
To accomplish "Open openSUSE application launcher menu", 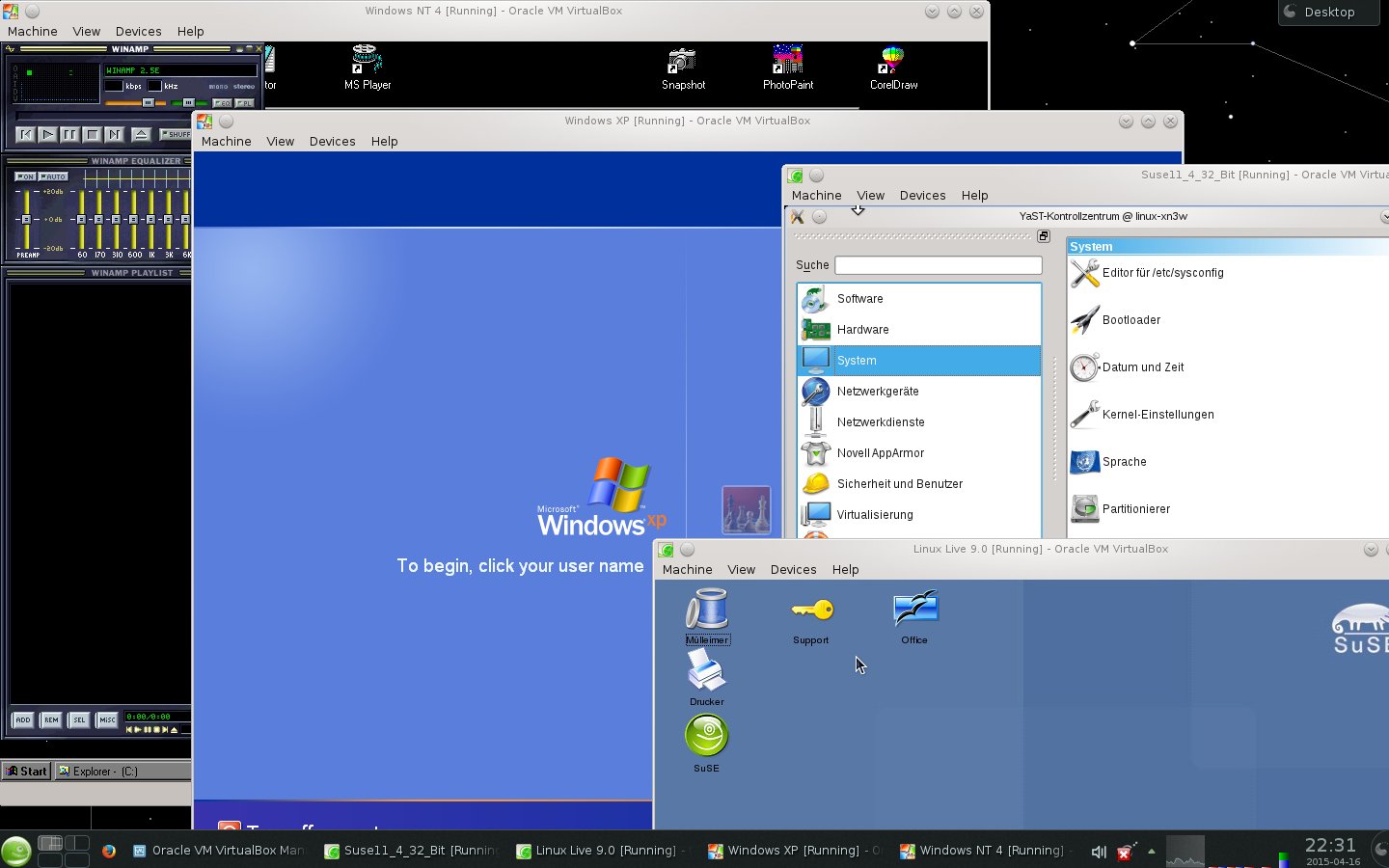I will click(x=16, y=851).
